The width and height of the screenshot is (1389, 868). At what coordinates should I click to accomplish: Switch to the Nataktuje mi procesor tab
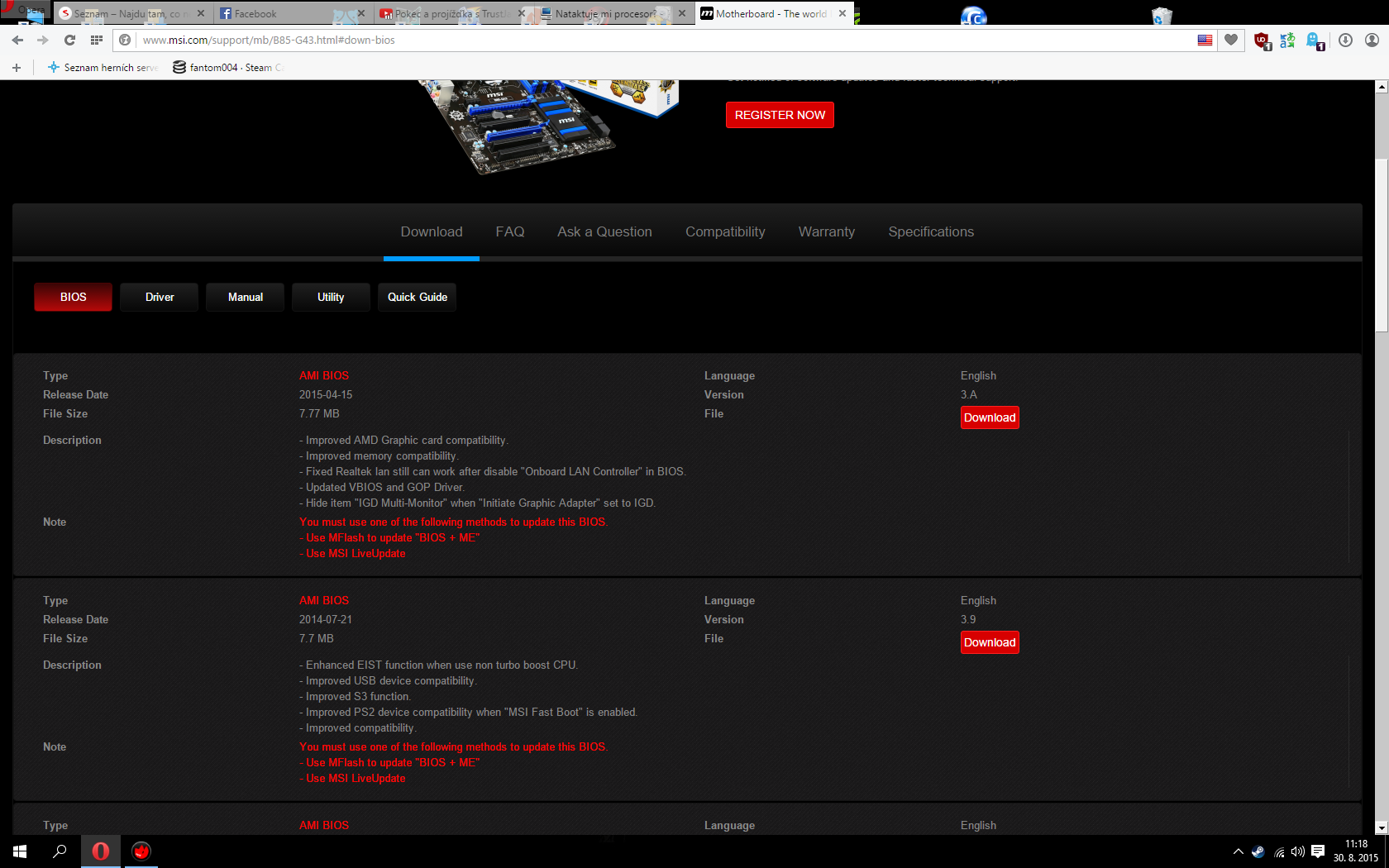[613, 13]
